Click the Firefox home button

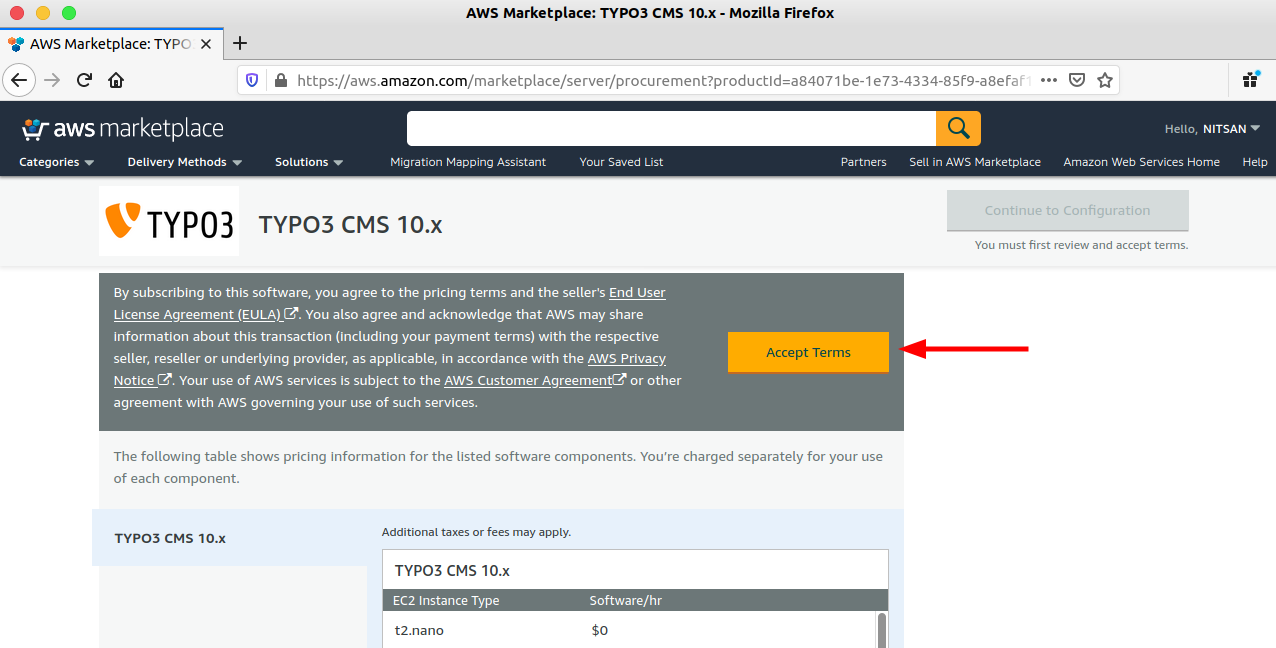click(x=115, y=80)
